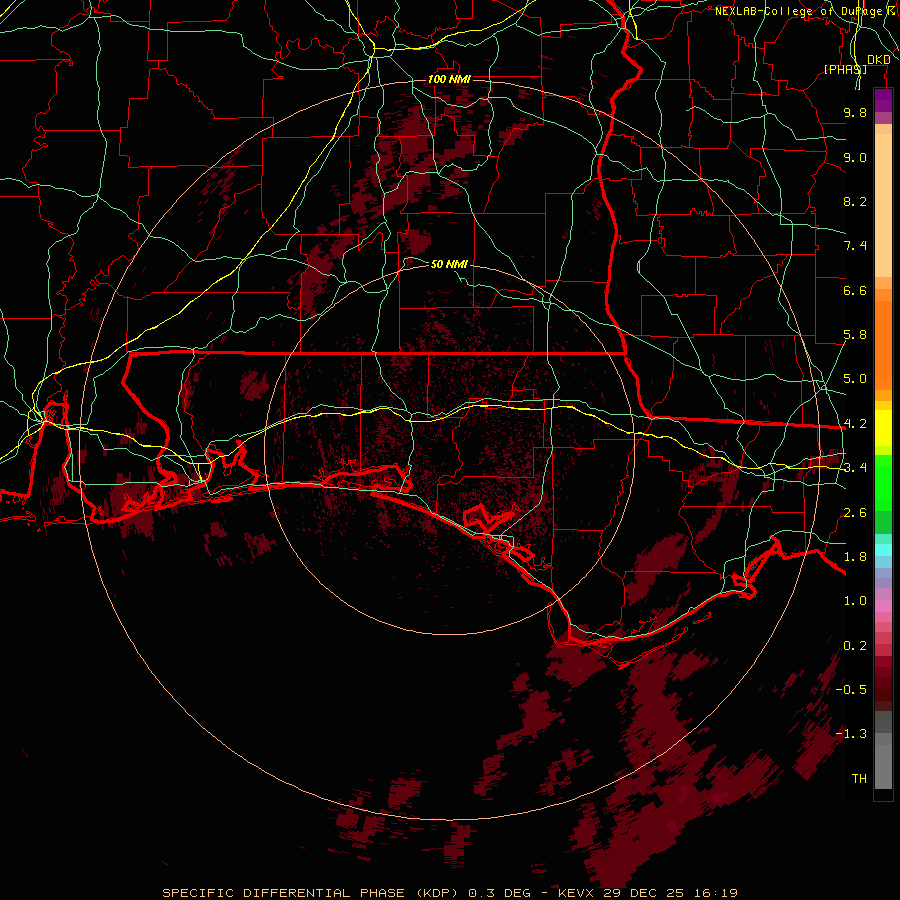Click the [PHAS] label above the color bar
900x900 pixels.
(845, 69)
